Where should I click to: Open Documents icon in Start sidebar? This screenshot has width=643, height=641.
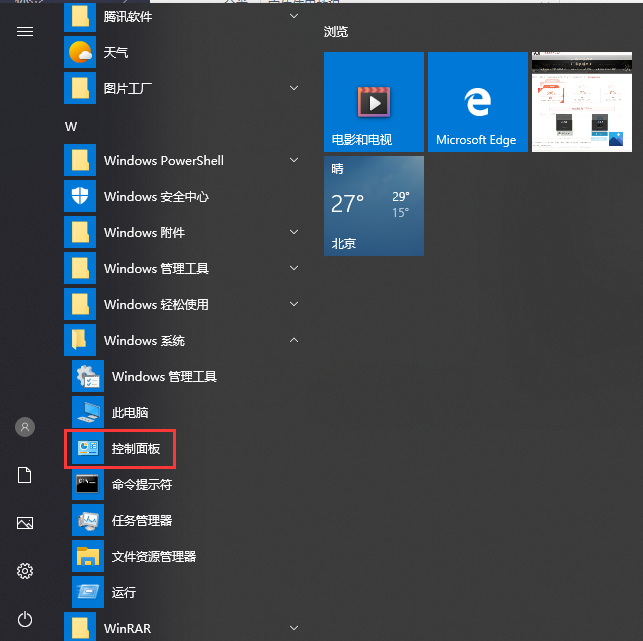25,475
